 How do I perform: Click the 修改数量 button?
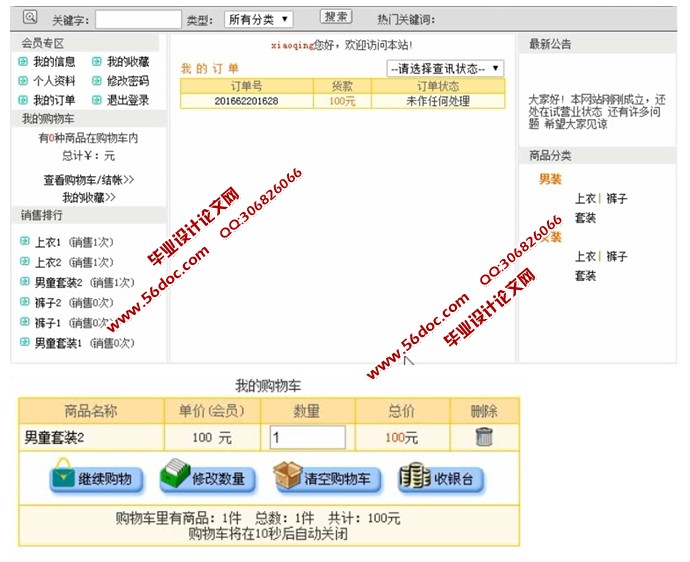[207, 479]
